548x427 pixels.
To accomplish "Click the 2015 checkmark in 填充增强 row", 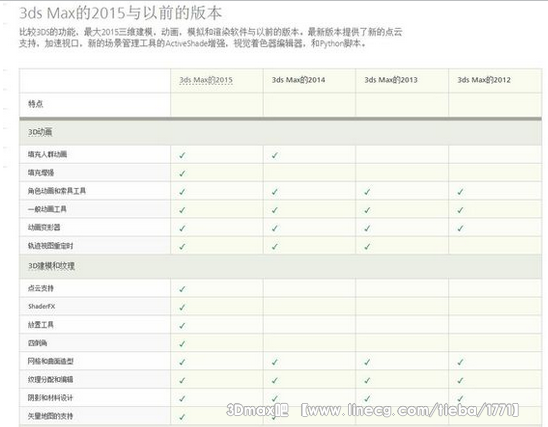I will point(182,173).
